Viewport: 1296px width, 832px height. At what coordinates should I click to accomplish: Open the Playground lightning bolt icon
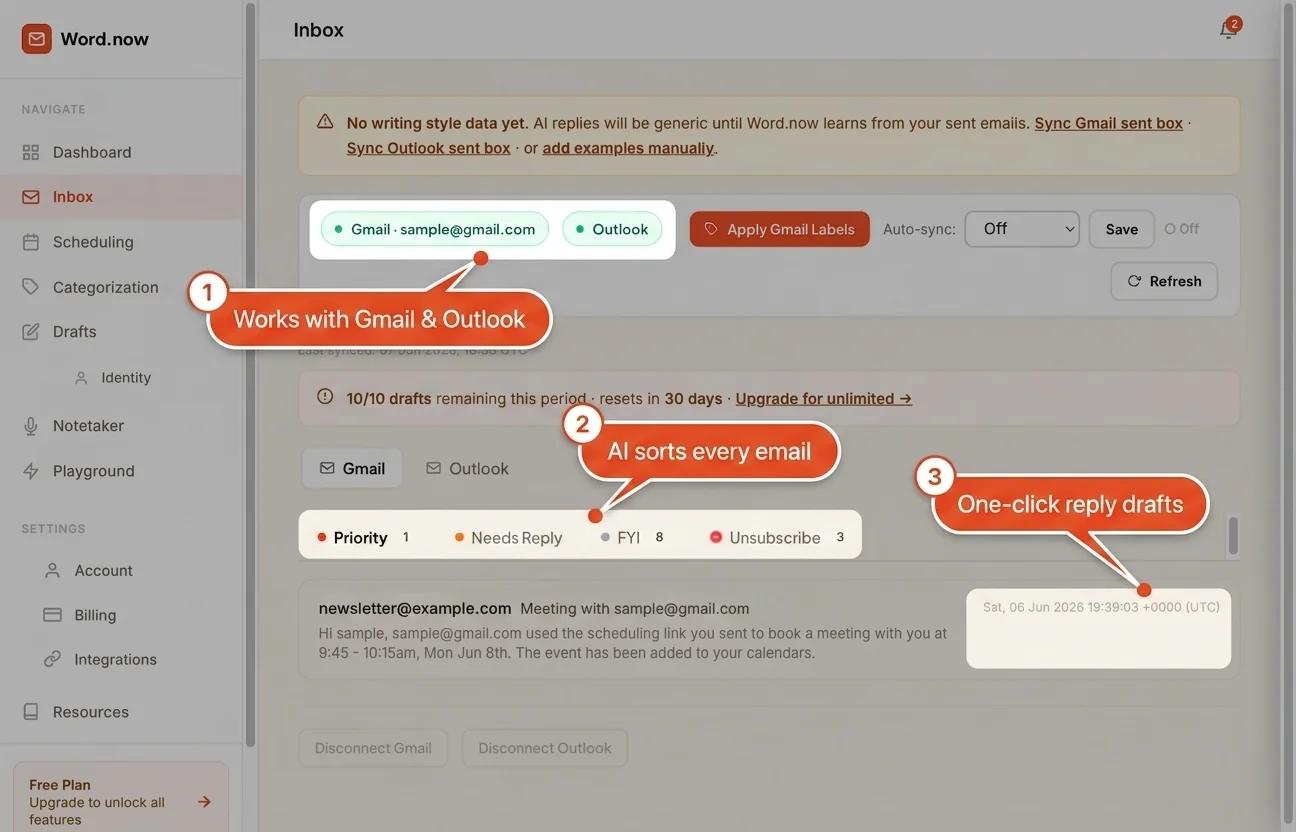point(31,471)
